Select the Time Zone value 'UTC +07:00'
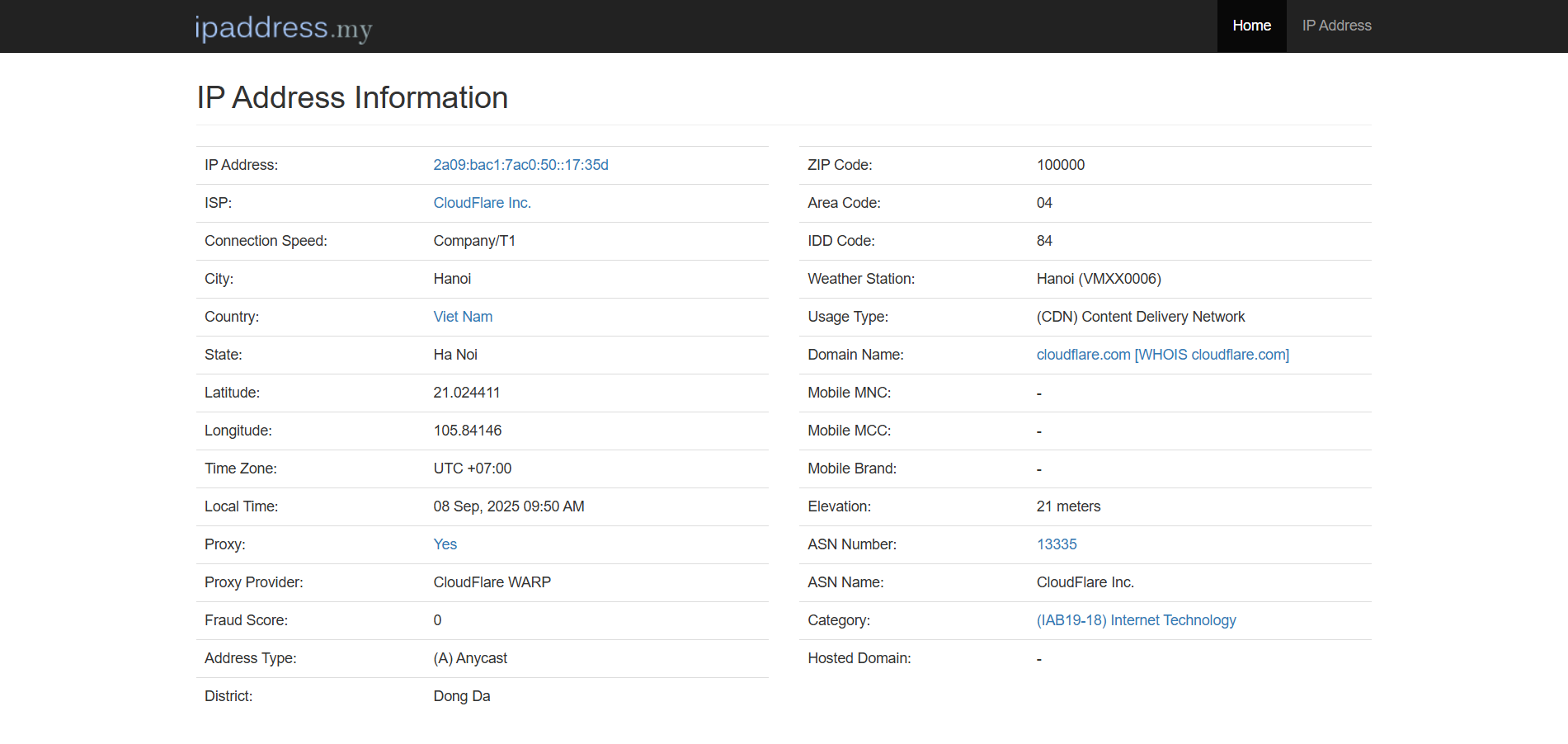Image resolution: width=1568 pixels, height=744 pixels. [x=472, y=469]
